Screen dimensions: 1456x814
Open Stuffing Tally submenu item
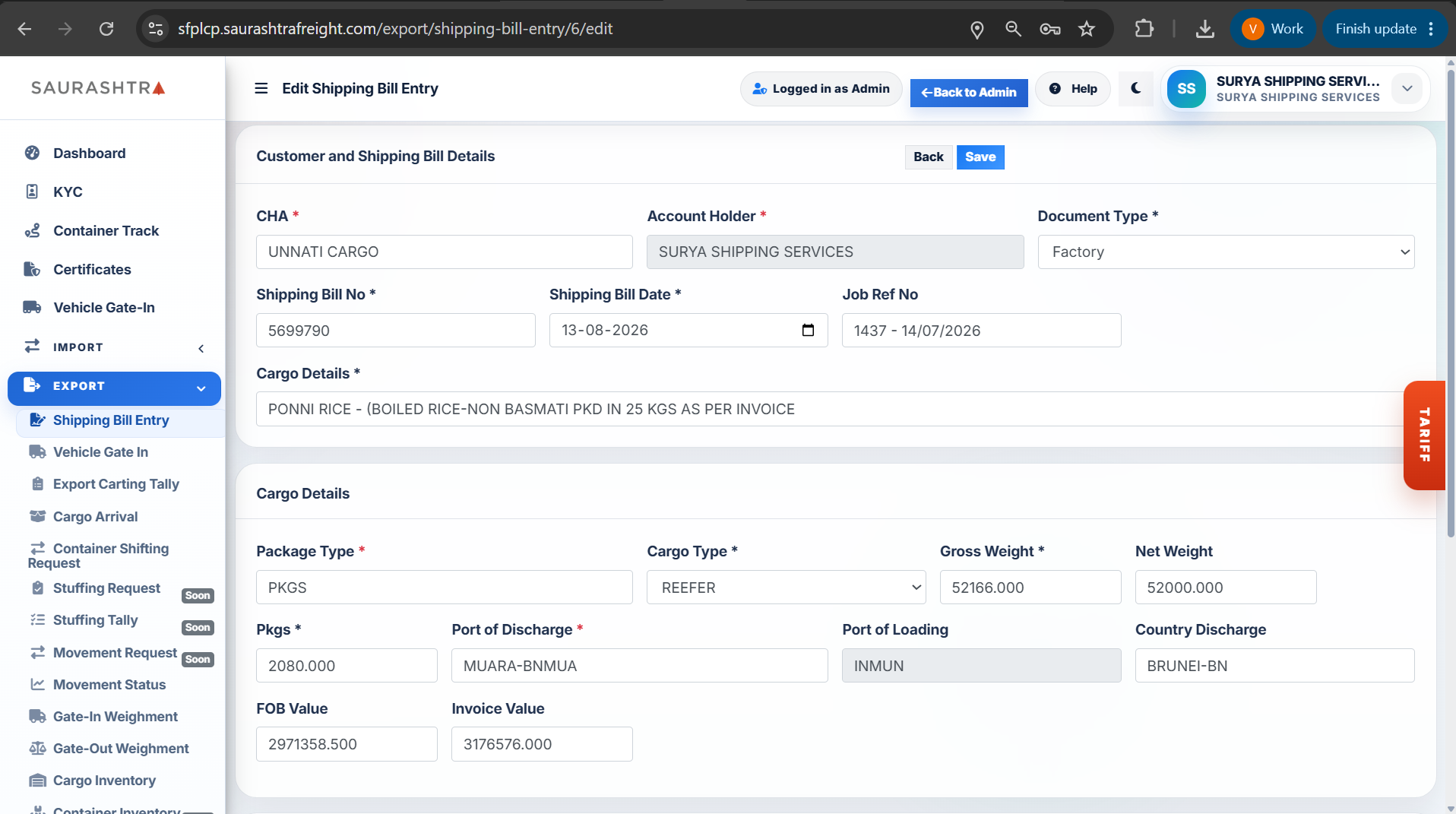[95, 620]
